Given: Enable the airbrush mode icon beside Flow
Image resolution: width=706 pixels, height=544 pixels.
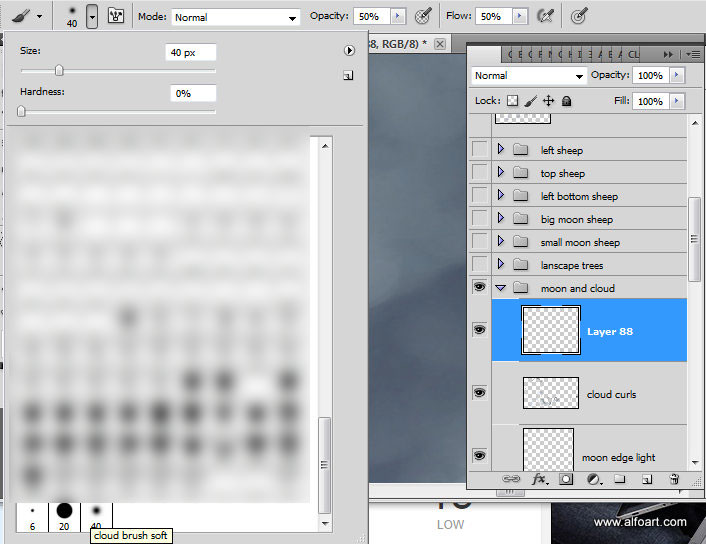Looking at the screenshot, I should [545, 17].
